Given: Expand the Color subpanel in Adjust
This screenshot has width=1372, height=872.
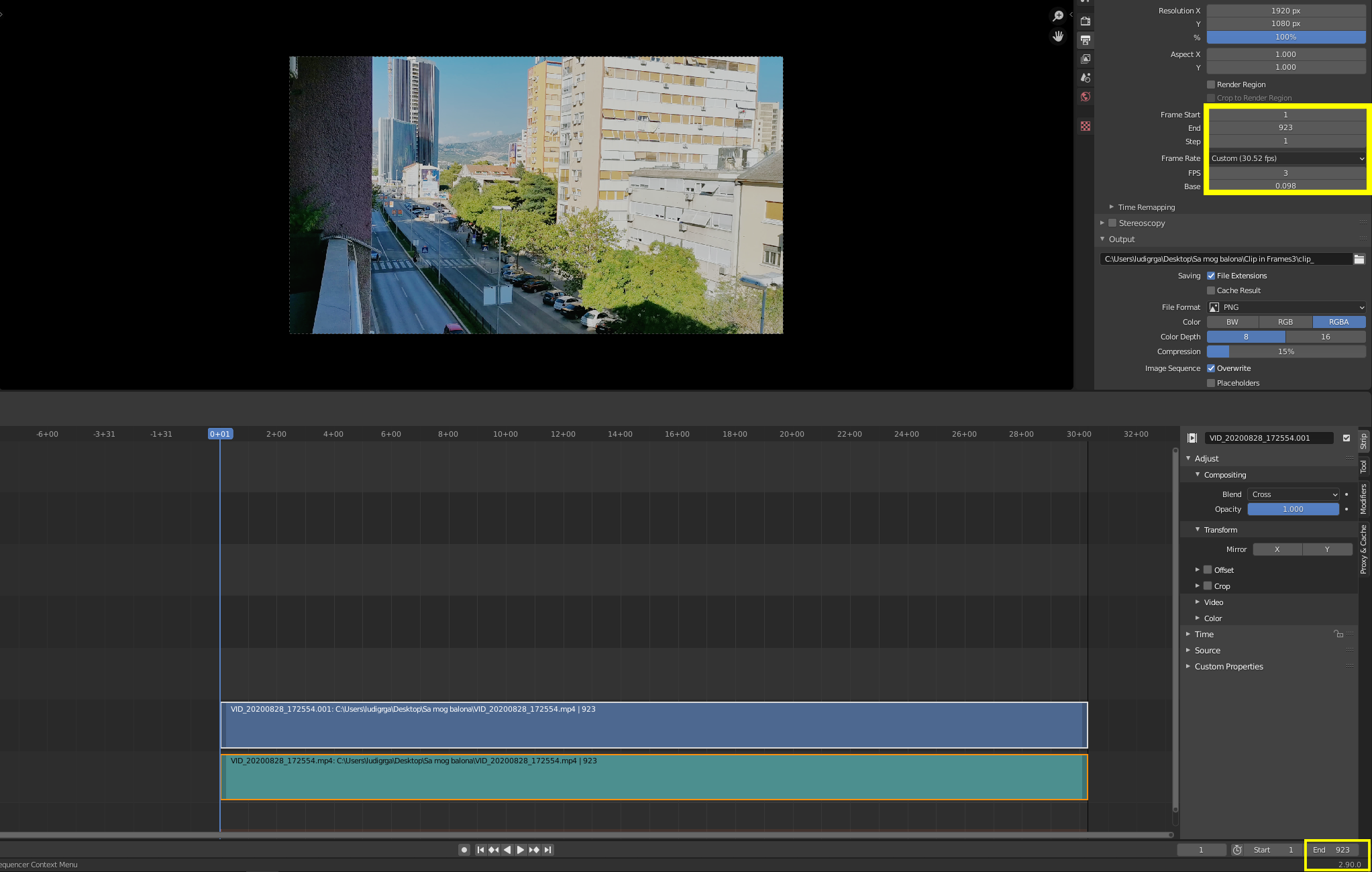Looking at the screenshot, I should click(1198, 618).
